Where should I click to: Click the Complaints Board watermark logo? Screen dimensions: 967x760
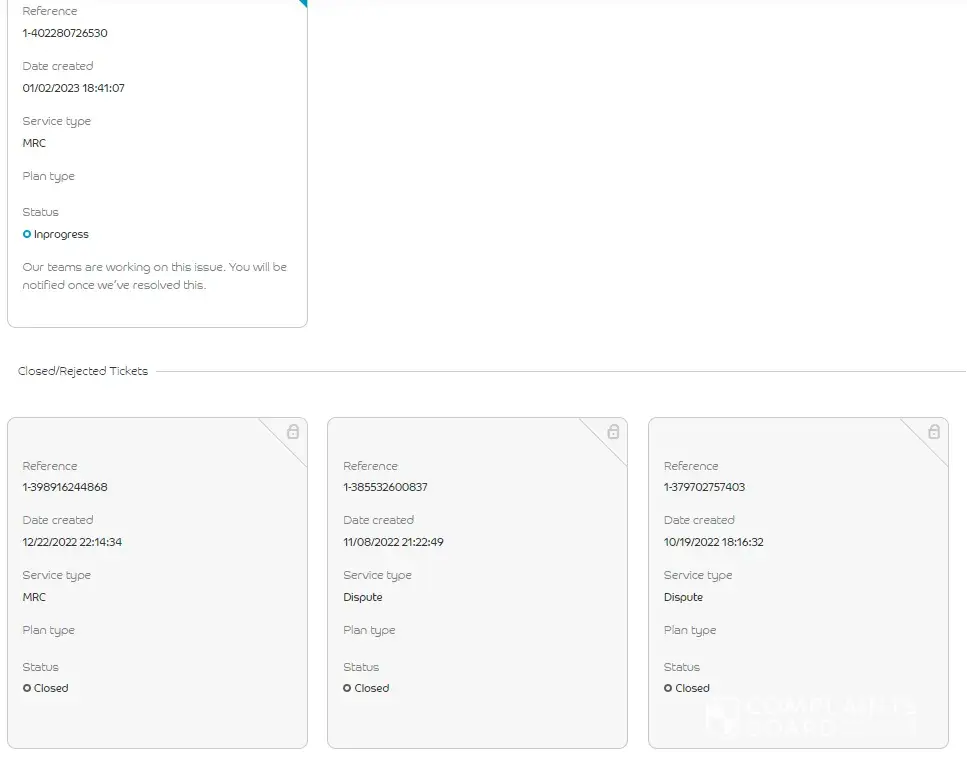tap(810, 716)
